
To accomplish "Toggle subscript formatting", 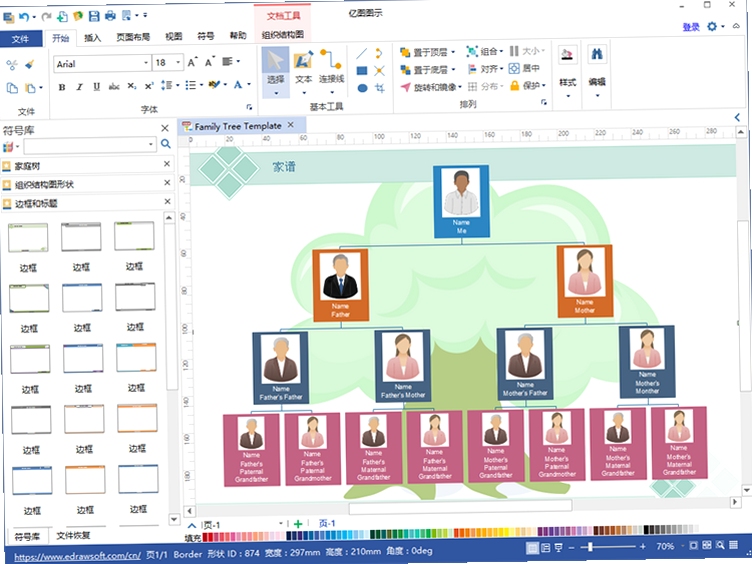I will coord(132,86).
